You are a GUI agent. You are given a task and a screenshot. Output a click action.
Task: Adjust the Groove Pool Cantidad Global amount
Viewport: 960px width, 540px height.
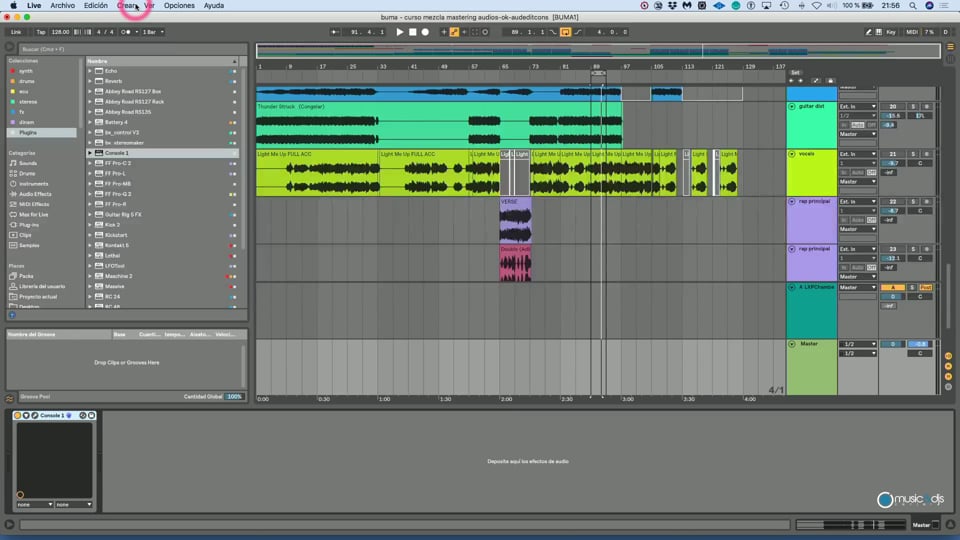(234, 397)
